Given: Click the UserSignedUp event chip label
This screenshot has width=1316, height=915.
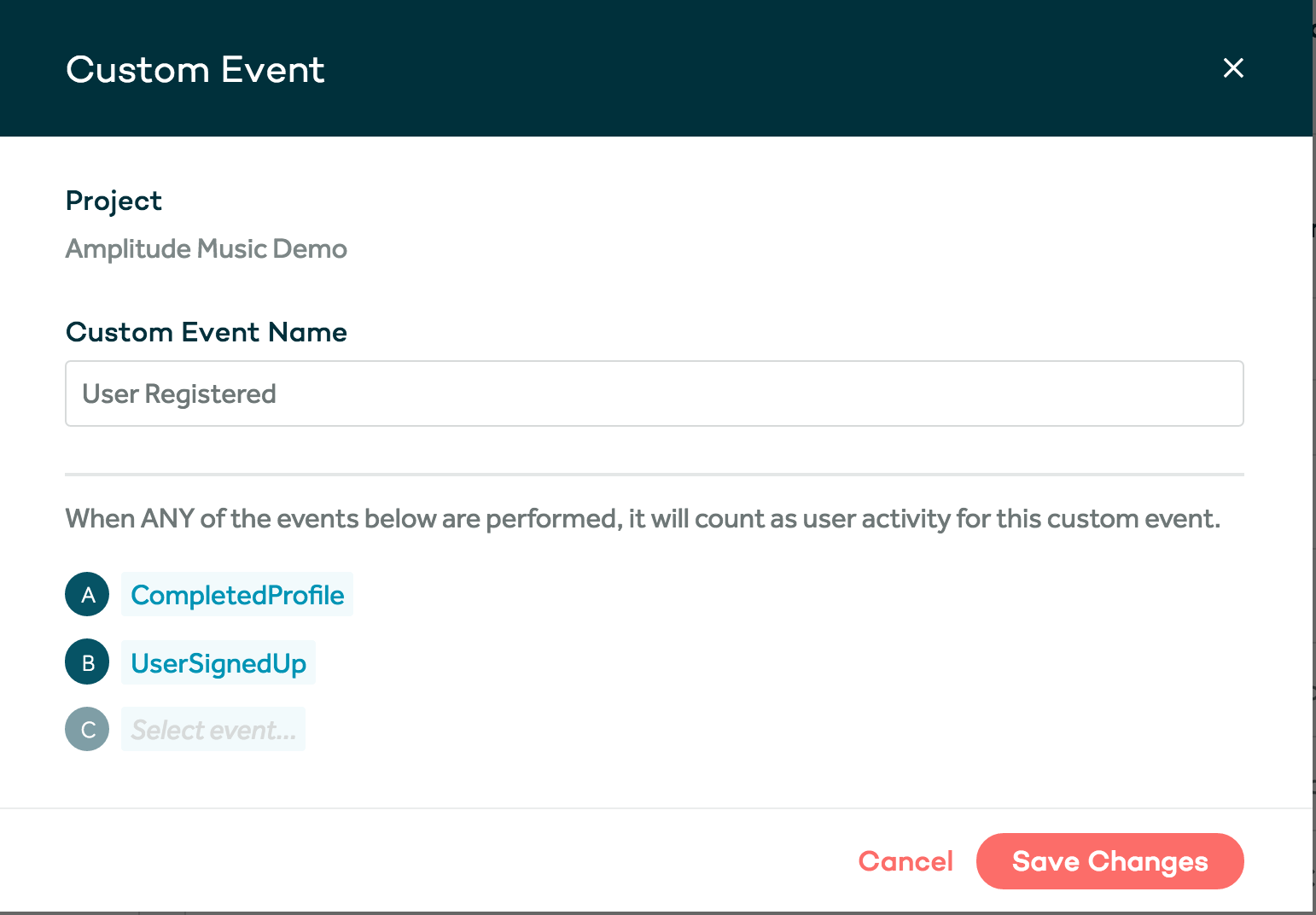Looking at the screenshot, I should pos(218,662).
